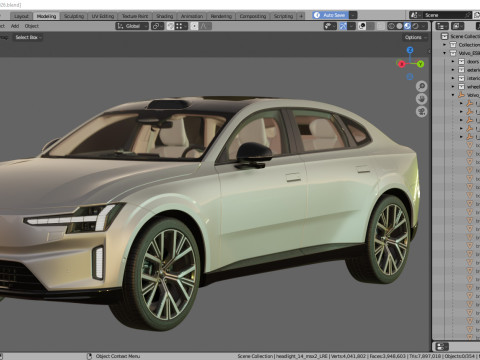Open the snap-to options dropdown
The image size is (480, 360).
pos(182,26)
